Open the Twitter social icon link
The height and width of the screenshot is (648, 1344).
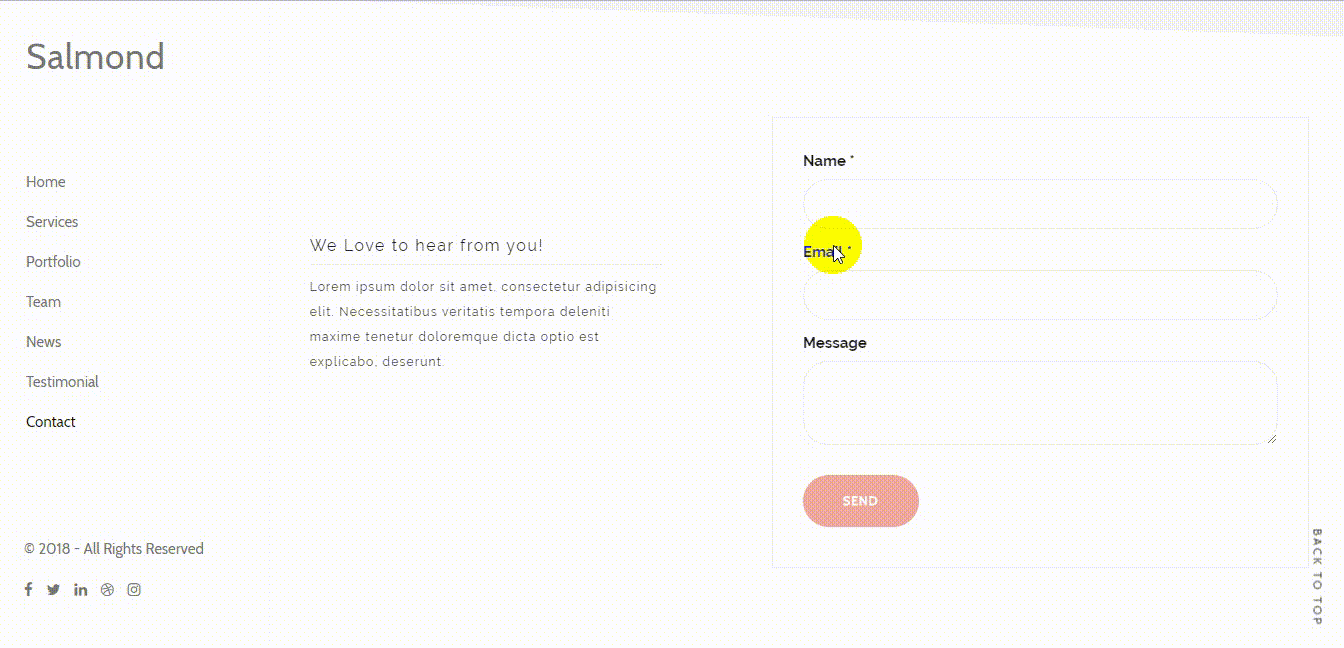pos(54,590)
